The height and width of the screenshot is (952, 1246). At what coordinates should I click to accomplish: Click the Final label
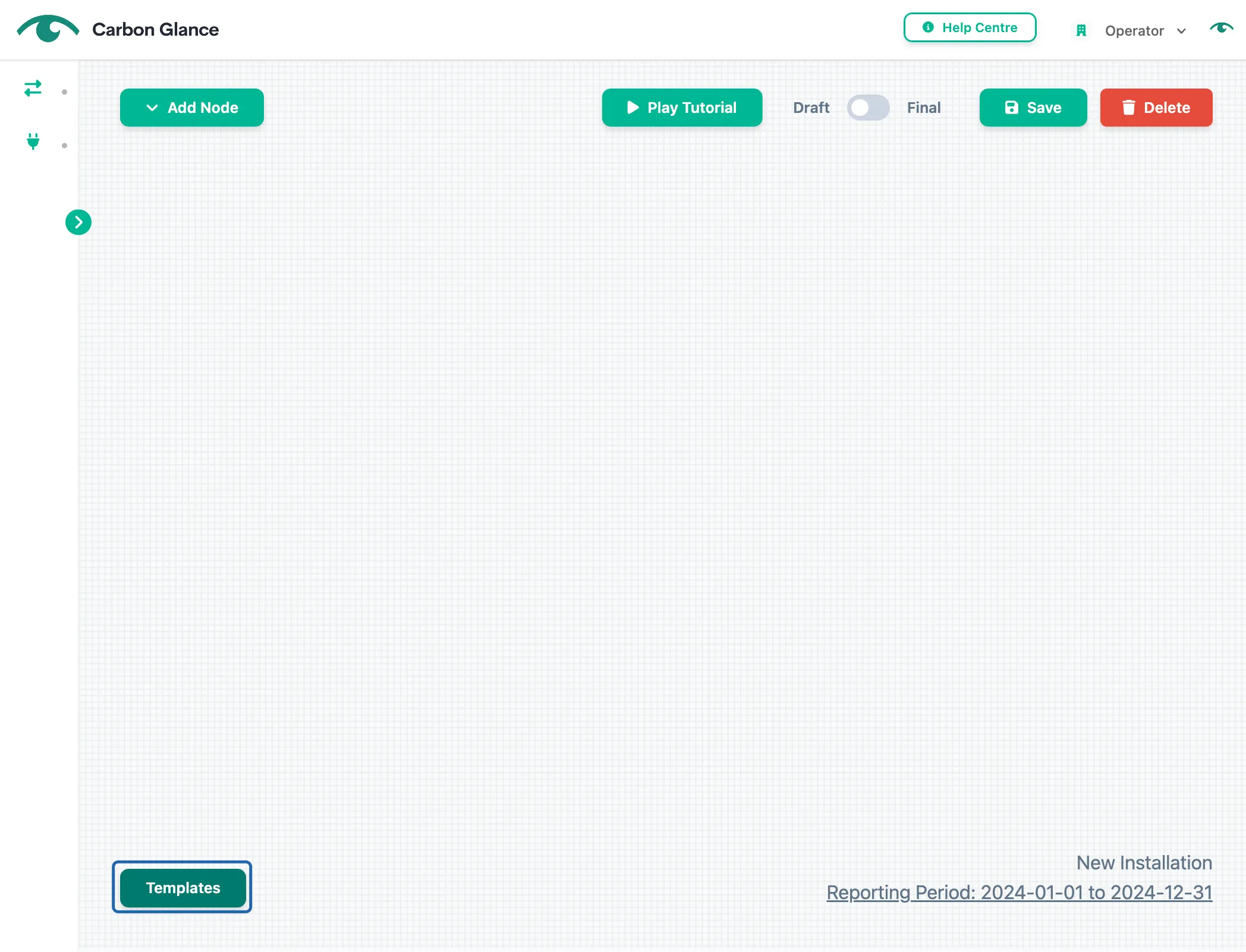[924, 108]
